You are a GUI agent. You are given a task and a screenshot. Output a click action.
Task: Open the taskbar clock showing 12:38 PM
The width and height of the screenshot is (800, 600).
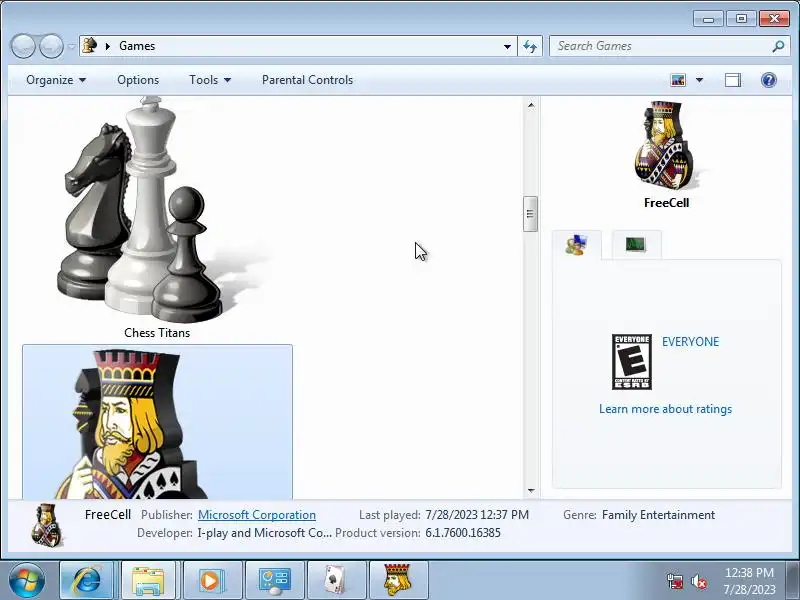pos(749,581)
